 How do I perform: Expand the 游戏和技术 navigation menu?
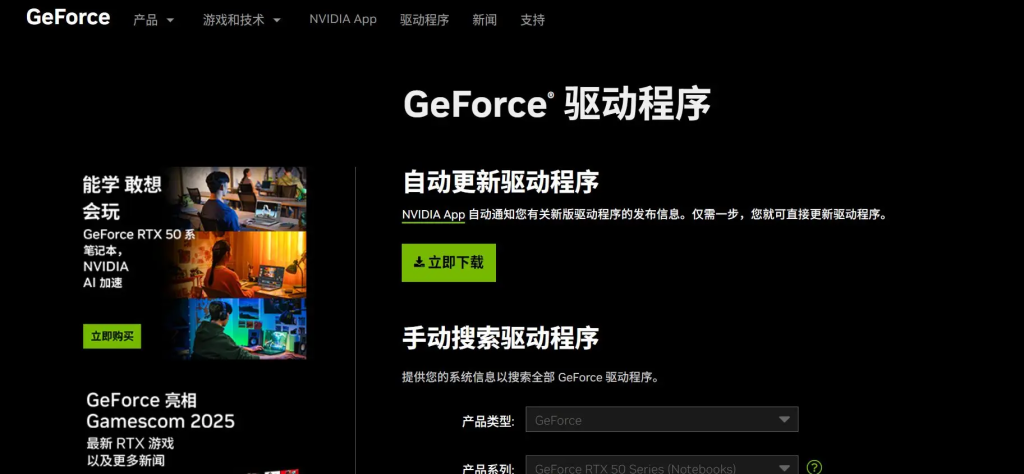click(x=241, y=20)
